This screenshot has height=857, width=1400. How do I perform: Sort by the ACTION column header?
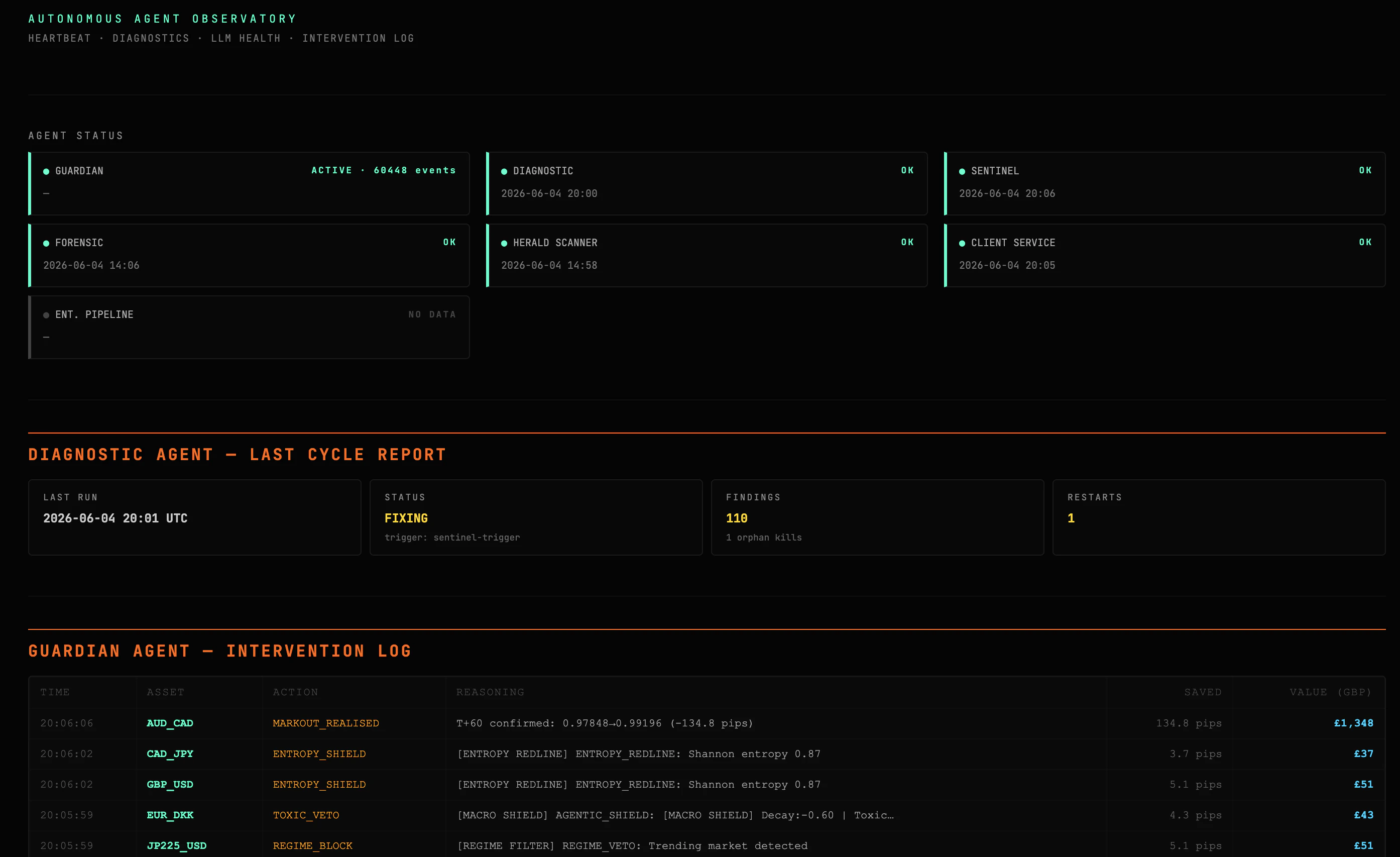(295, 692)
